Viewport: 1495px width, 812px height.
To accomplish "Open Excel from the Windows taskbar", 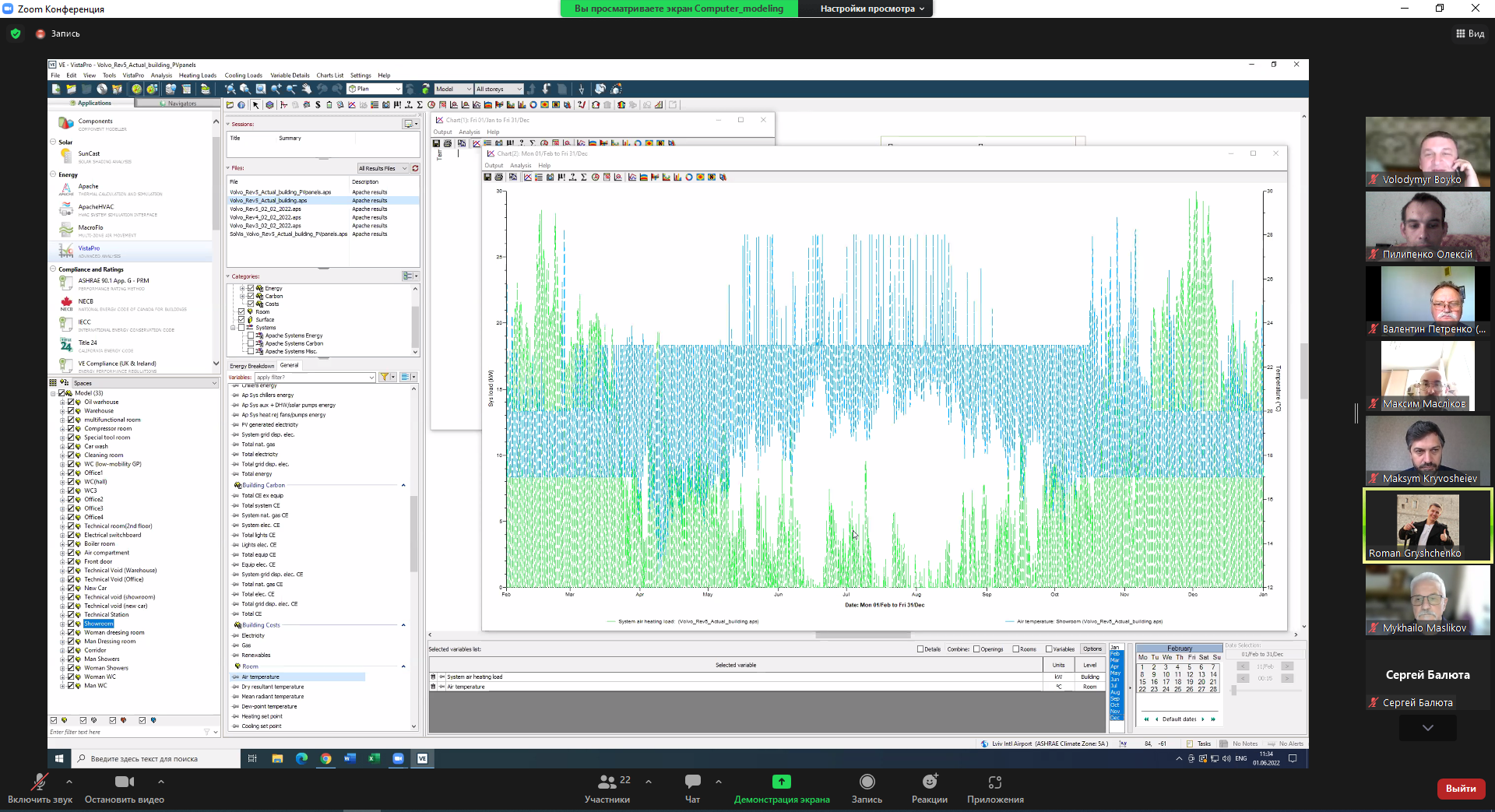I will pyautogui.click(x=374, y=758).
